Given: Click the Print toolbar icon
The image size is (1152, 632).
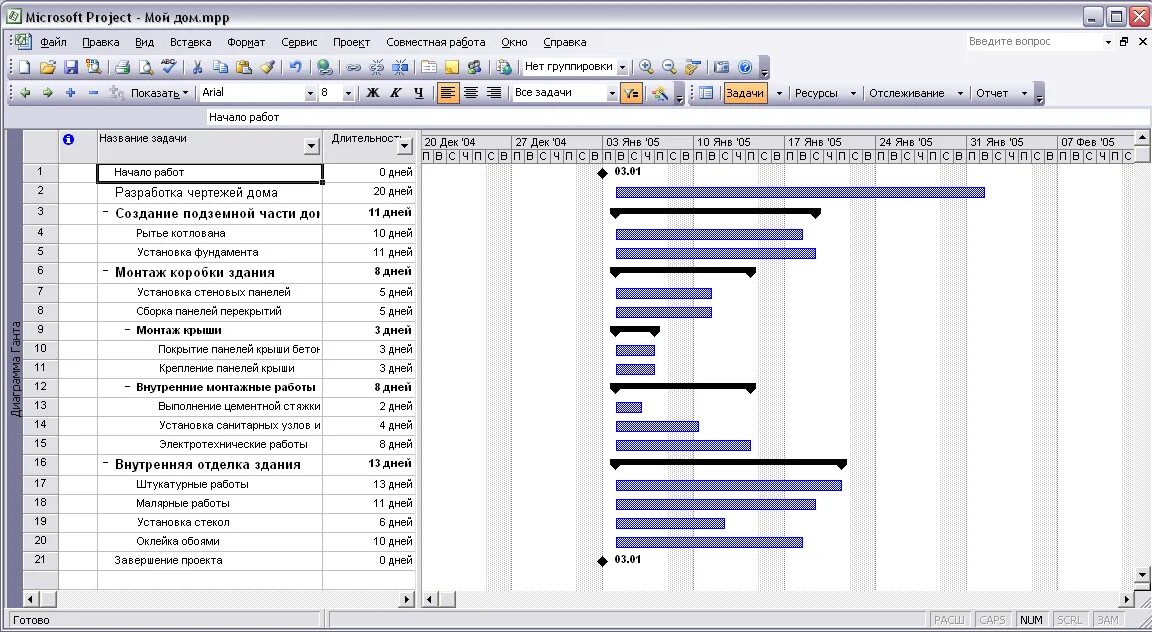Looking at the screenshot, I should coord(122,67).
